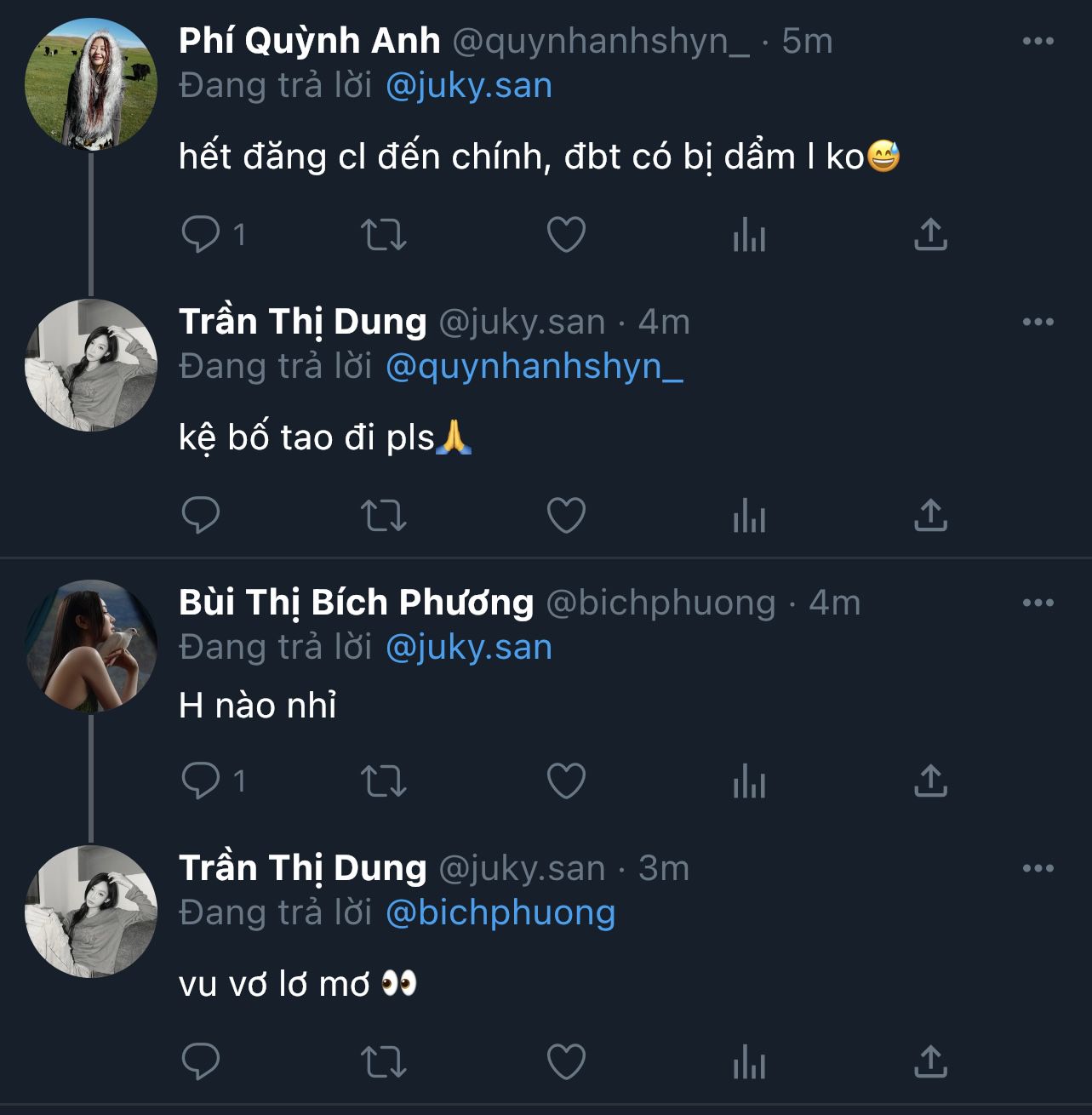Open the @bichphuong mention link in the reply

pos(500,912)
